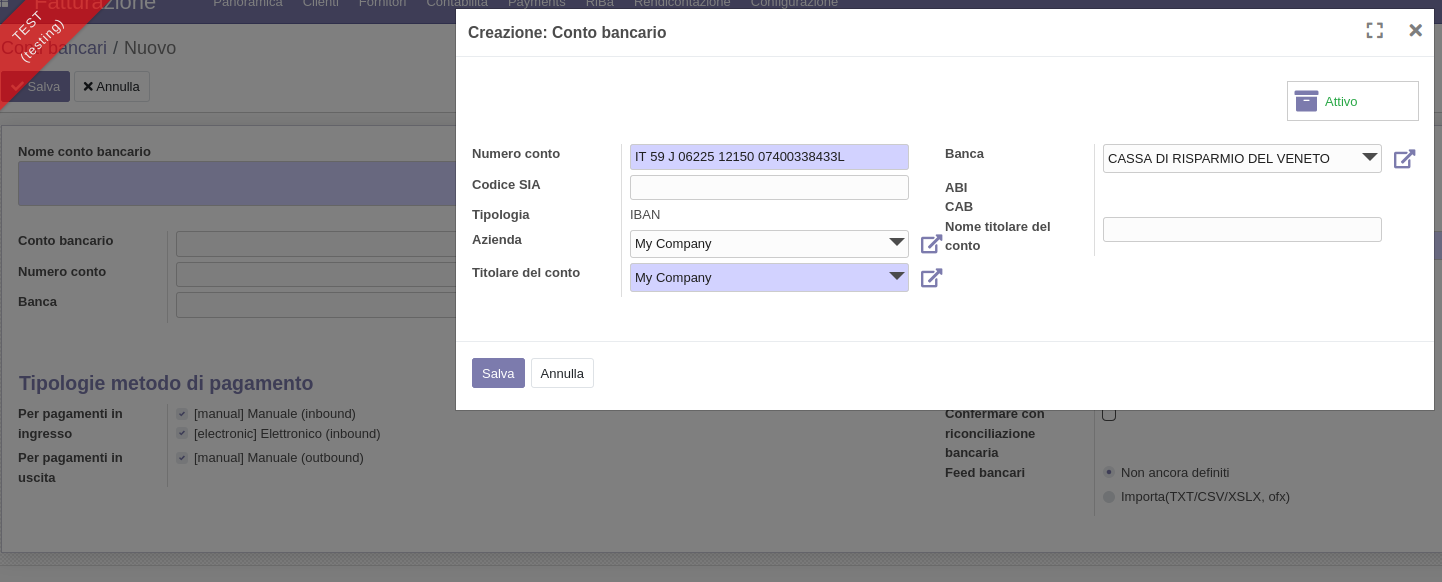This screenshot has height=582, width=1442.
Task: Toggle the Attivo archive button
Action: (x=1351, y=101)
